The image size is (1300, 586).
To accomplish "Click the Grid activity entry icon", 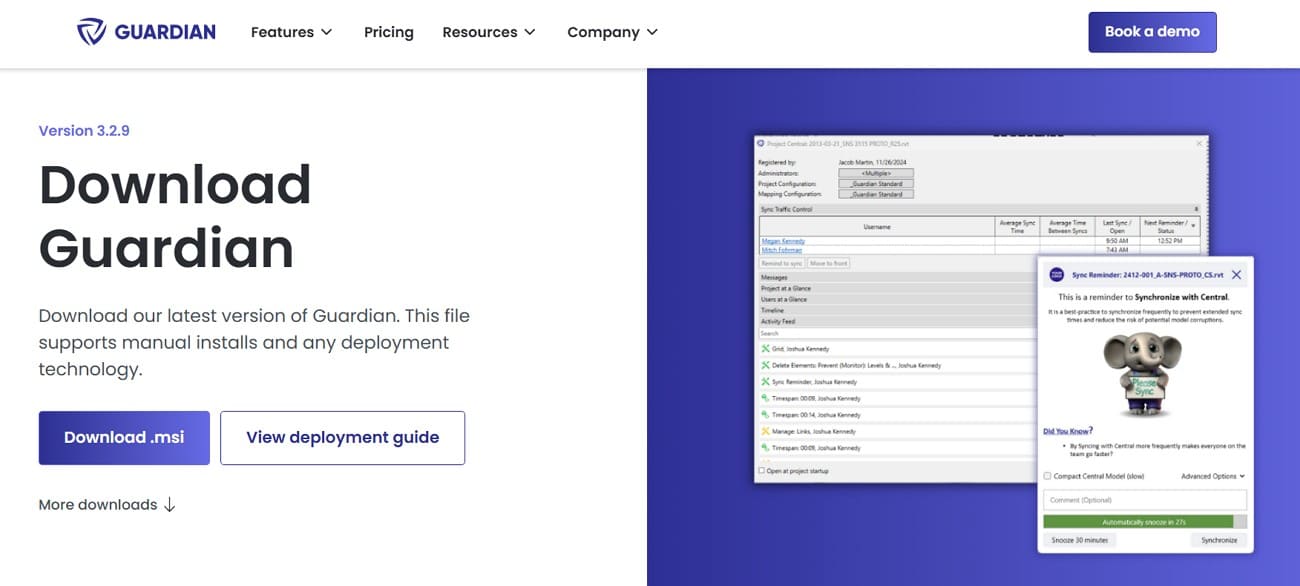I will [766, 349].
